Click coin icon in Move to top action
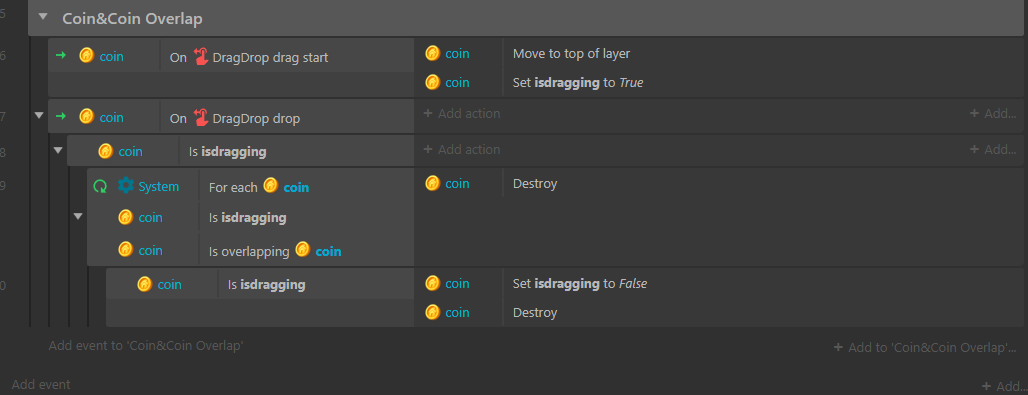This screenshot has width=1028, height=395. coord(432,53)
